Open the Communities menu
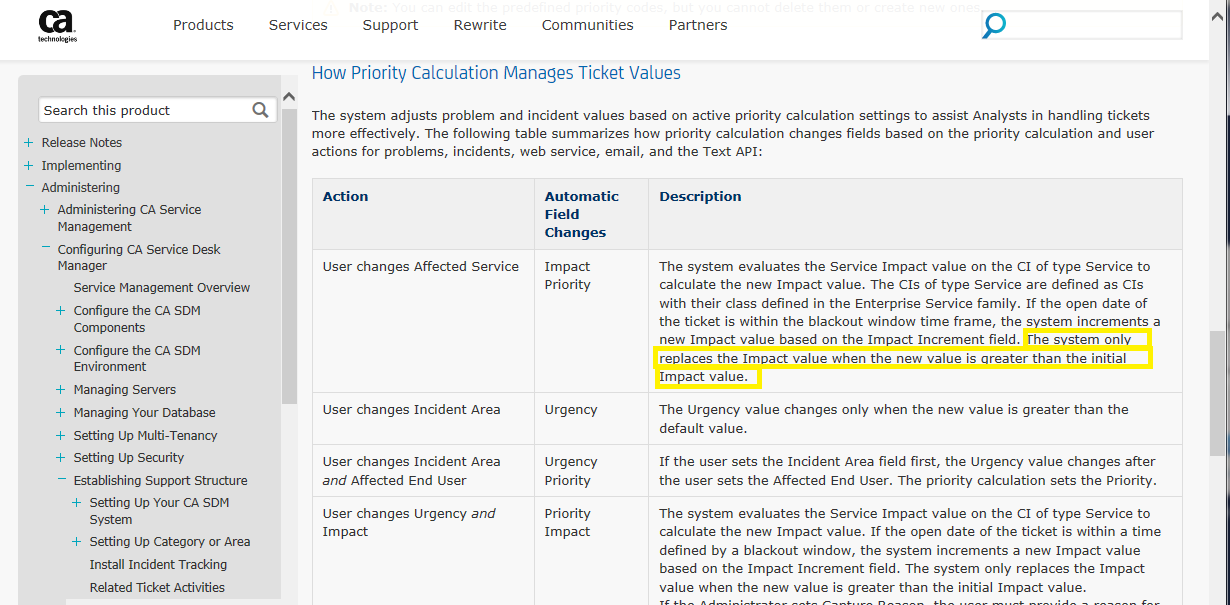 [587, 24]
